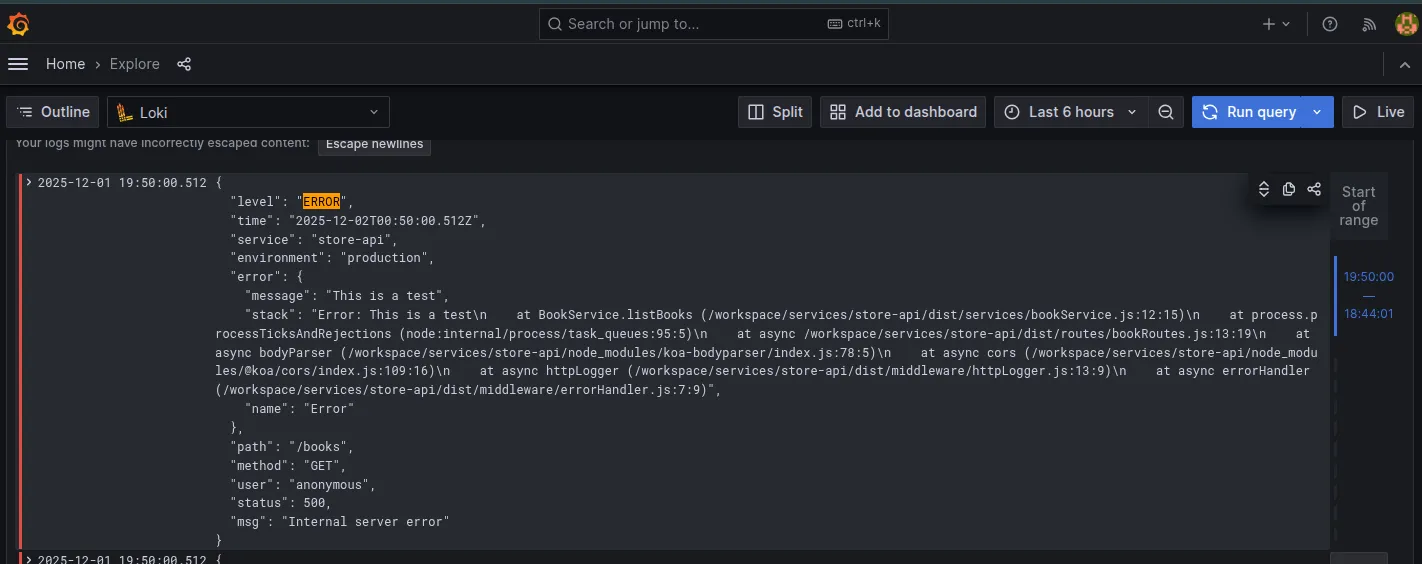
Task: Go to Home breadcrumb
Action: 65,64
